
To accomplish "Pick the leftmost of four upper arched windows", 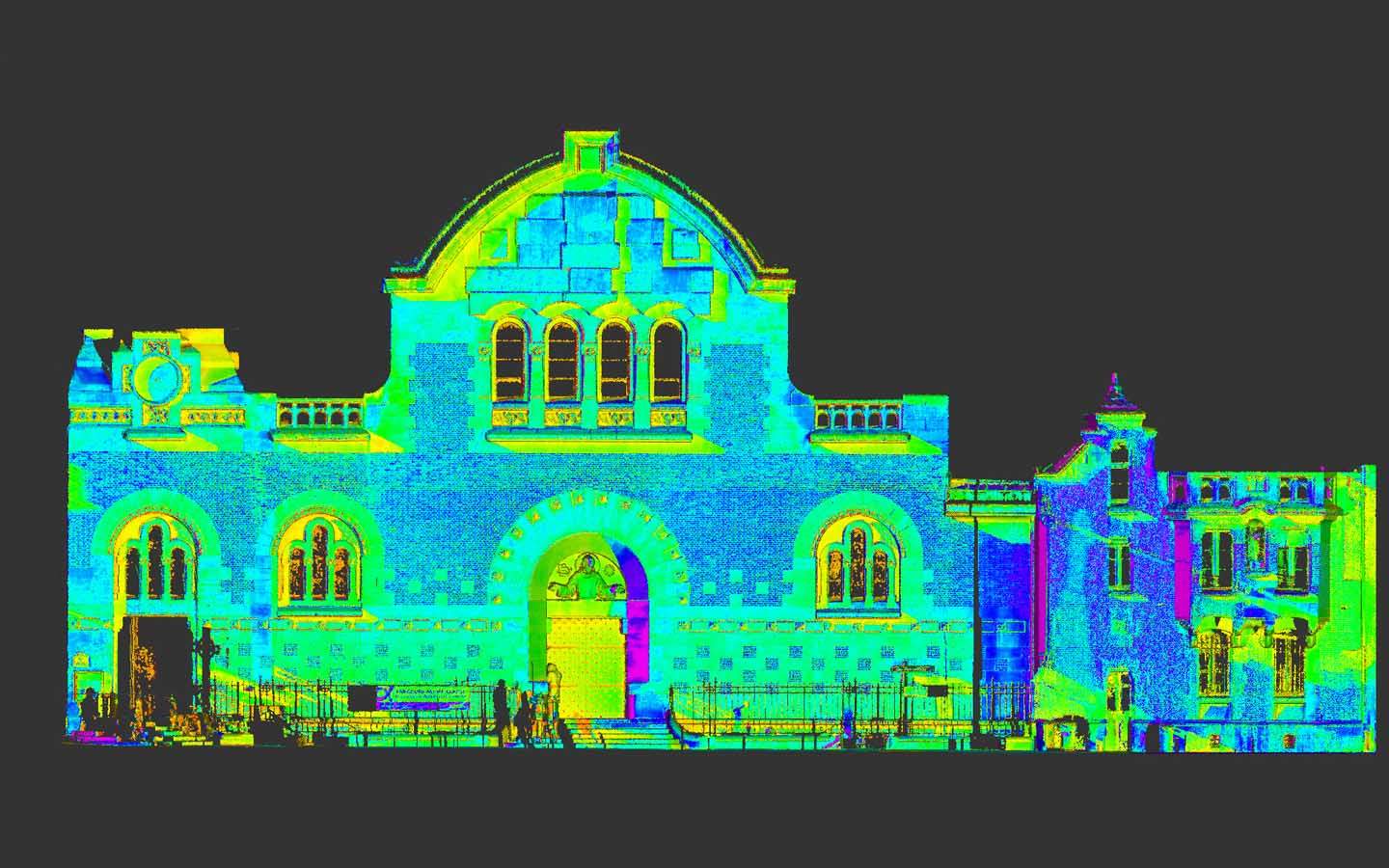I will point(510,362).
